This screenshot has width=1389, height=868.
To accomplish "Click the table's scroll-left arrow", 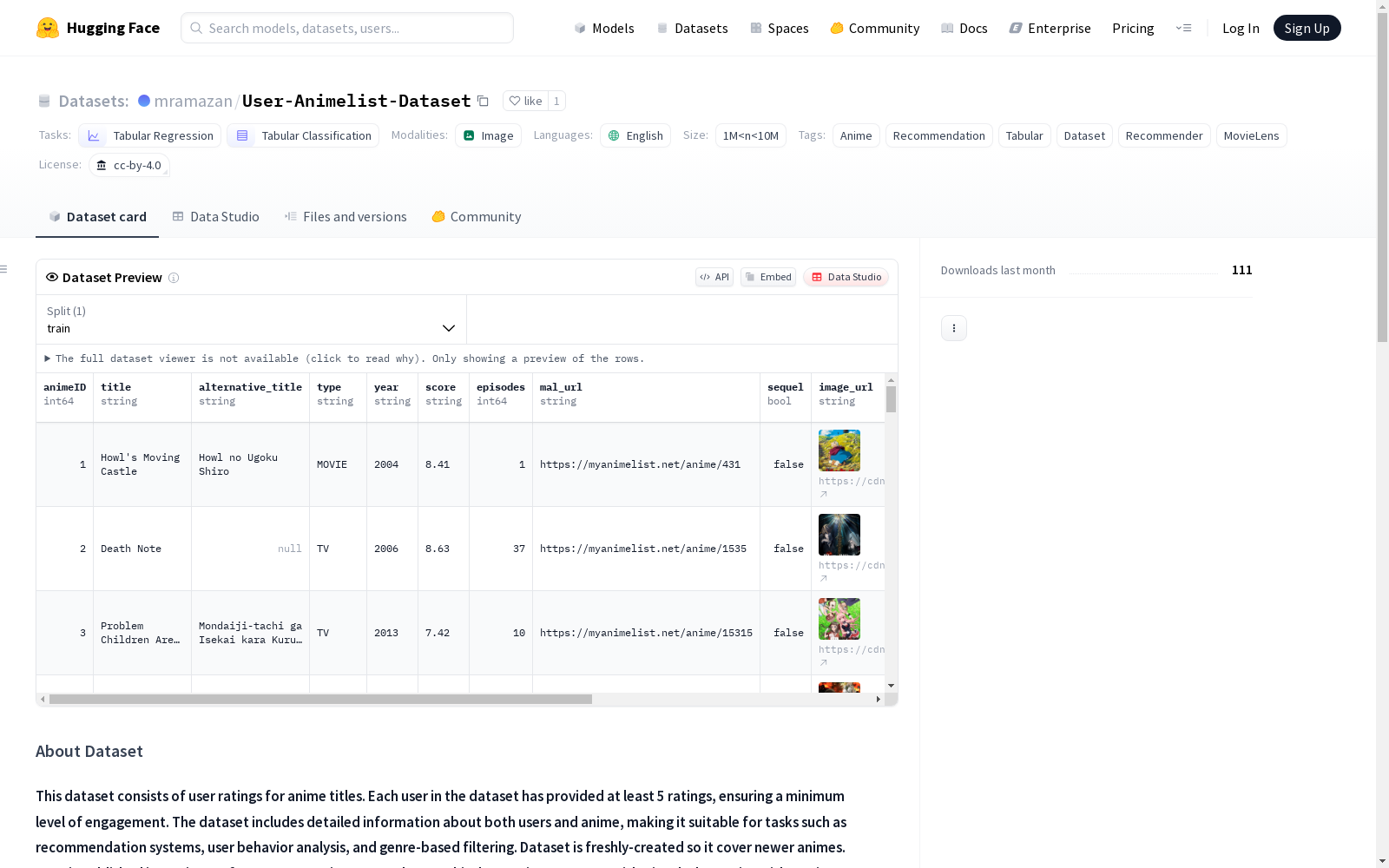I will point(43,699).
